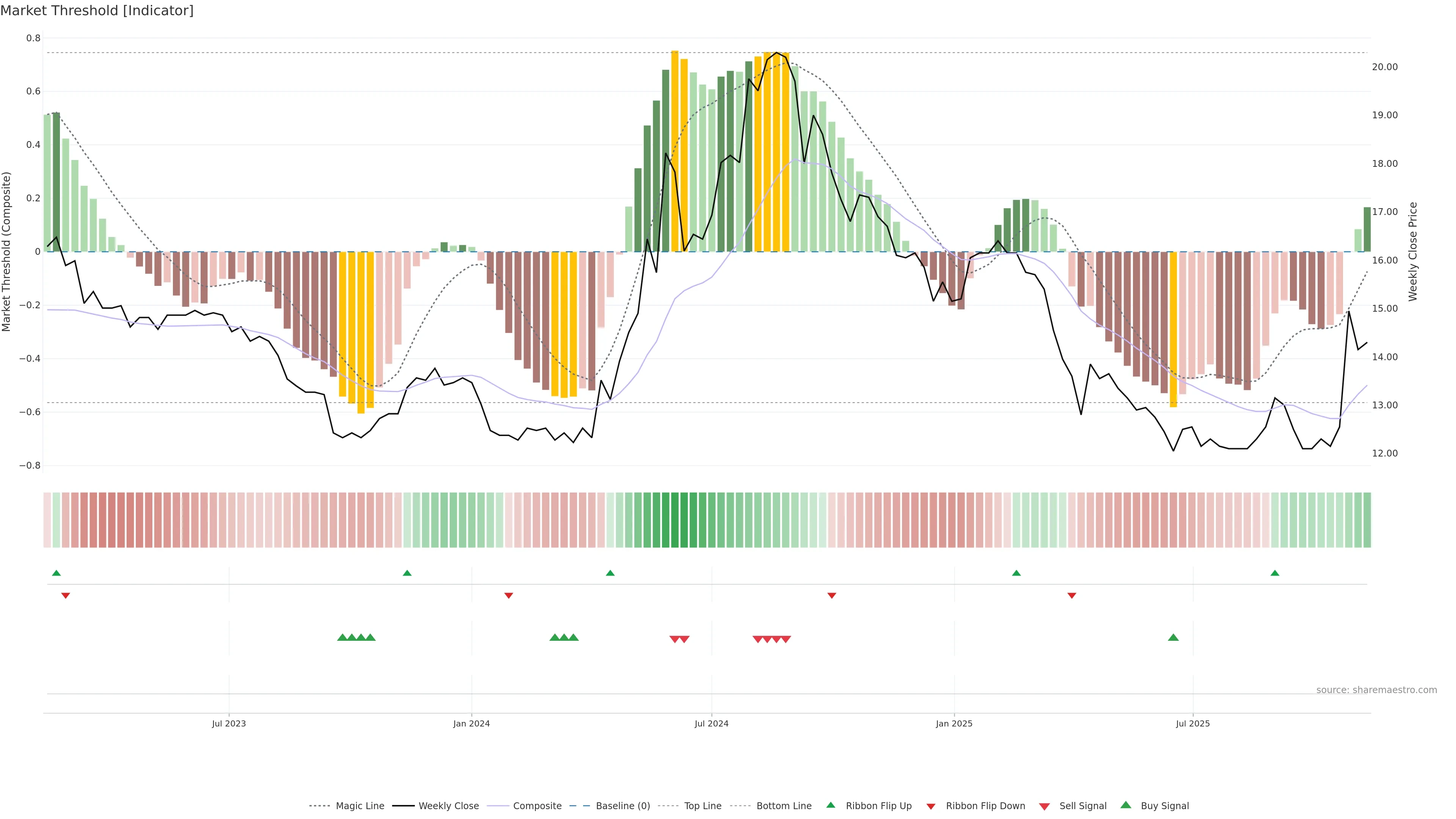Click the Jul 2024 x-axis label
1456x819 pixels.
pyautogui.click(x=711, y=723)
